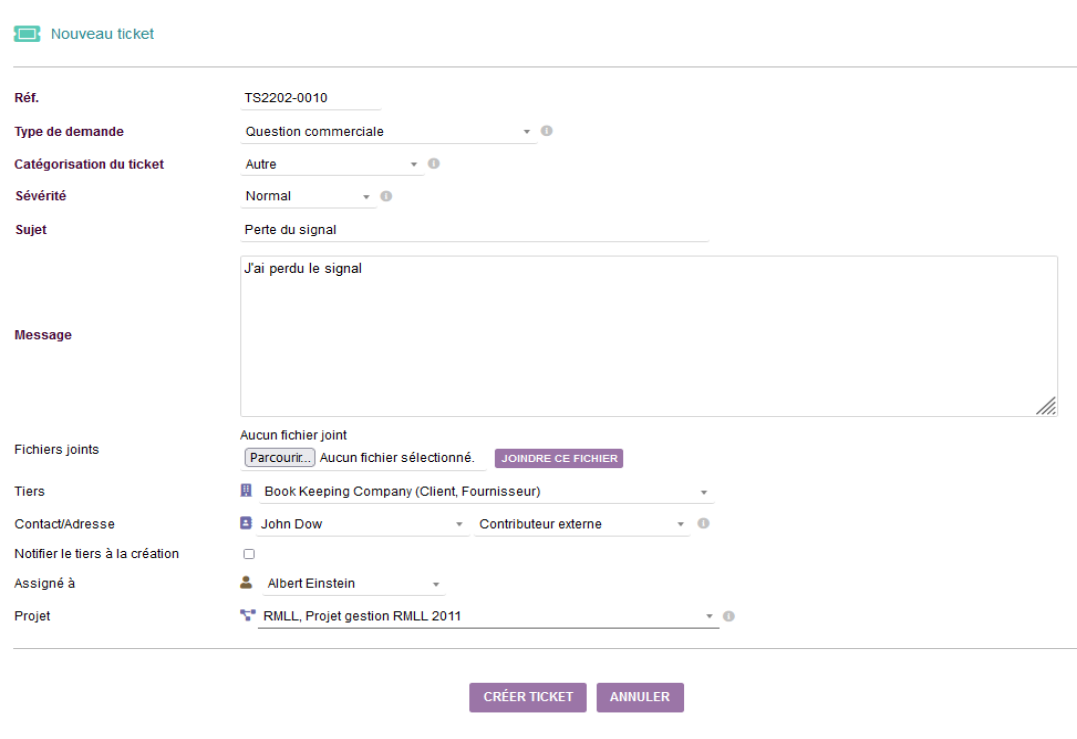Click the project tree icon beside RMLL
This screenshot has height=739, width=1077.
tap(247, 615)
